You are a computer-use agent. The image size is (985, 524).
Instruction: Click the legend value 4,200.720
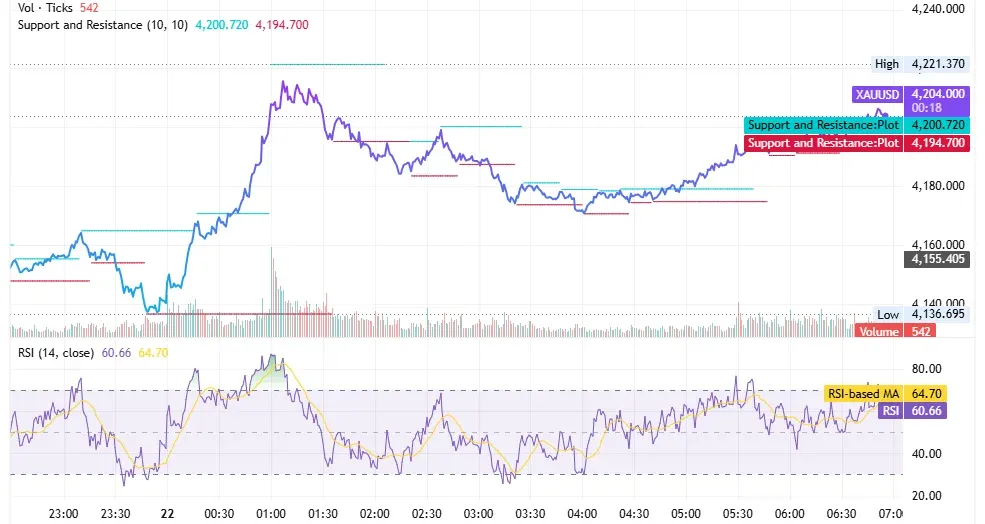click(x=222, y=25)
